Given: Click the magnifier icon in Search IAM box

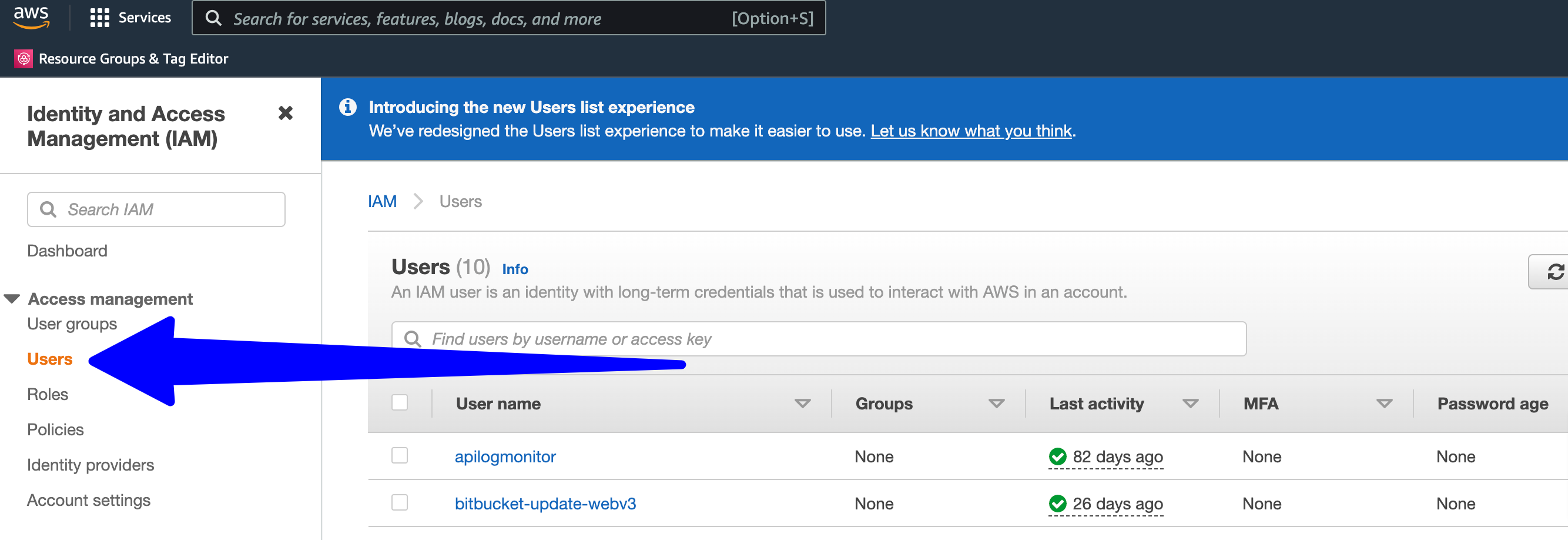Looking at the screenshot, I should tap(48, 209).
